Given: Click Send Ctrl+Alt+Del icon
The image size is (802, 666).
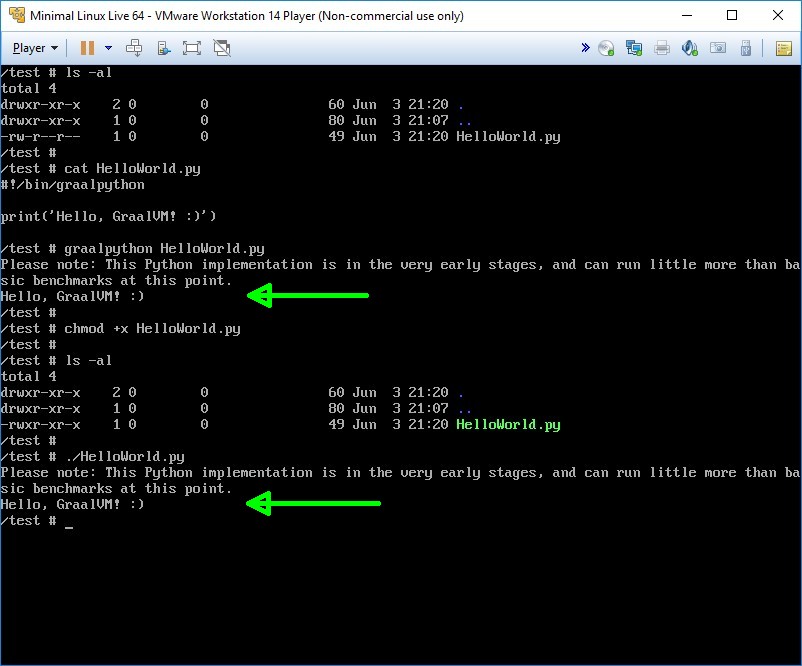Looking at the screenshot, I should [135, 48].
